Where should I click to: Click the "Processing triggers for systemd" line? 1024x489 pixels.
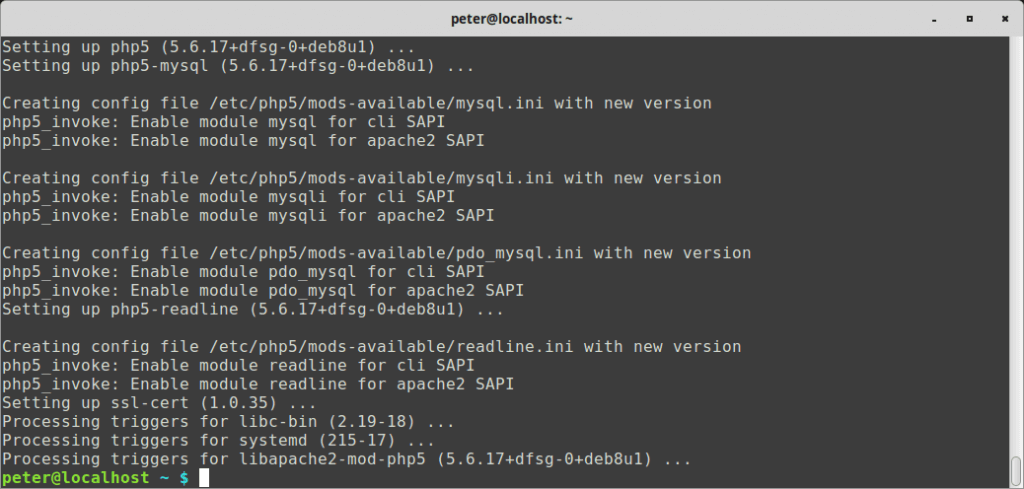click(x=218, y=441)
